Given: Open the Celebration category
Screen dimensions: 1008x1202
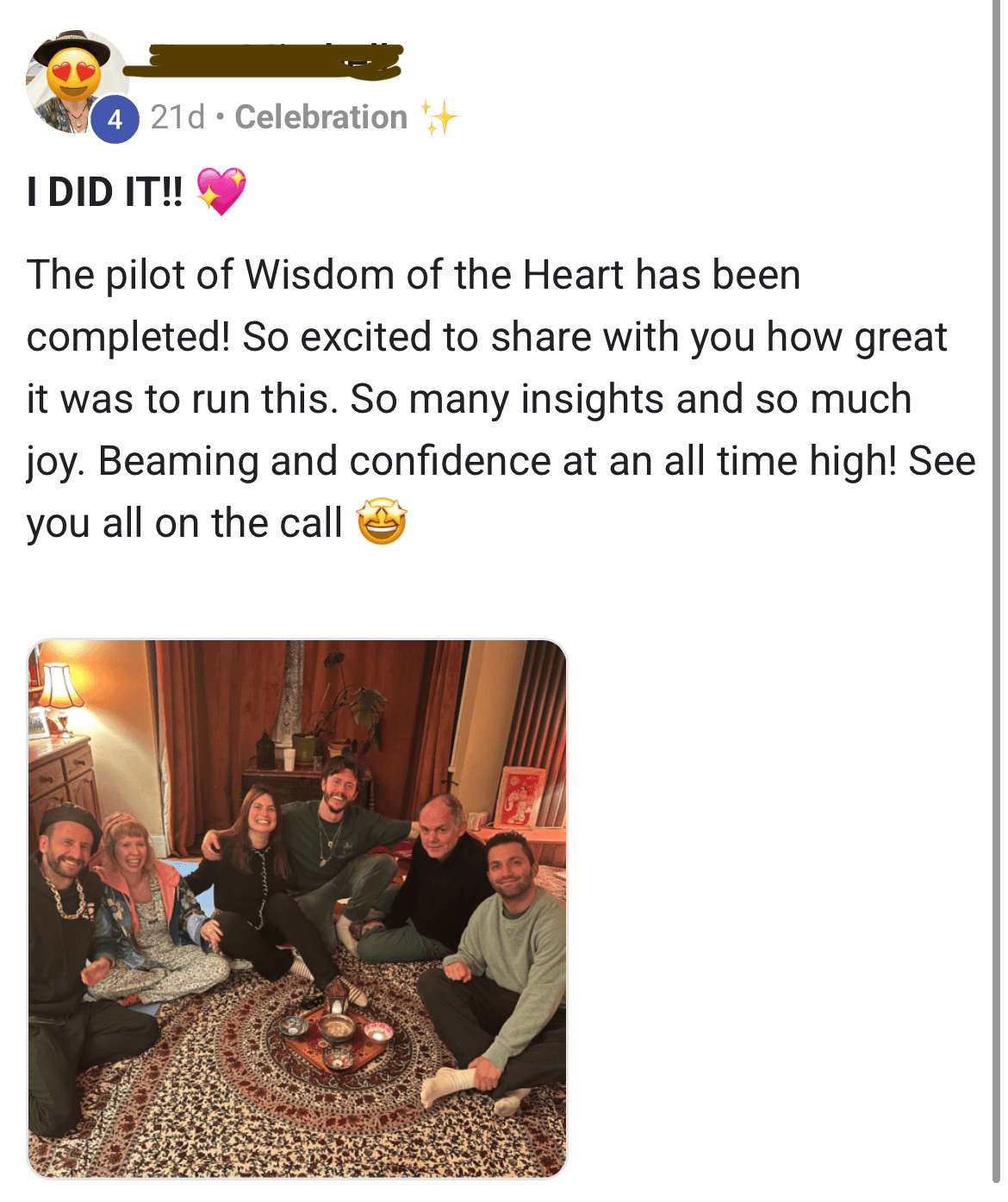Looking at the screenshot, I should (x=321, y=117).
